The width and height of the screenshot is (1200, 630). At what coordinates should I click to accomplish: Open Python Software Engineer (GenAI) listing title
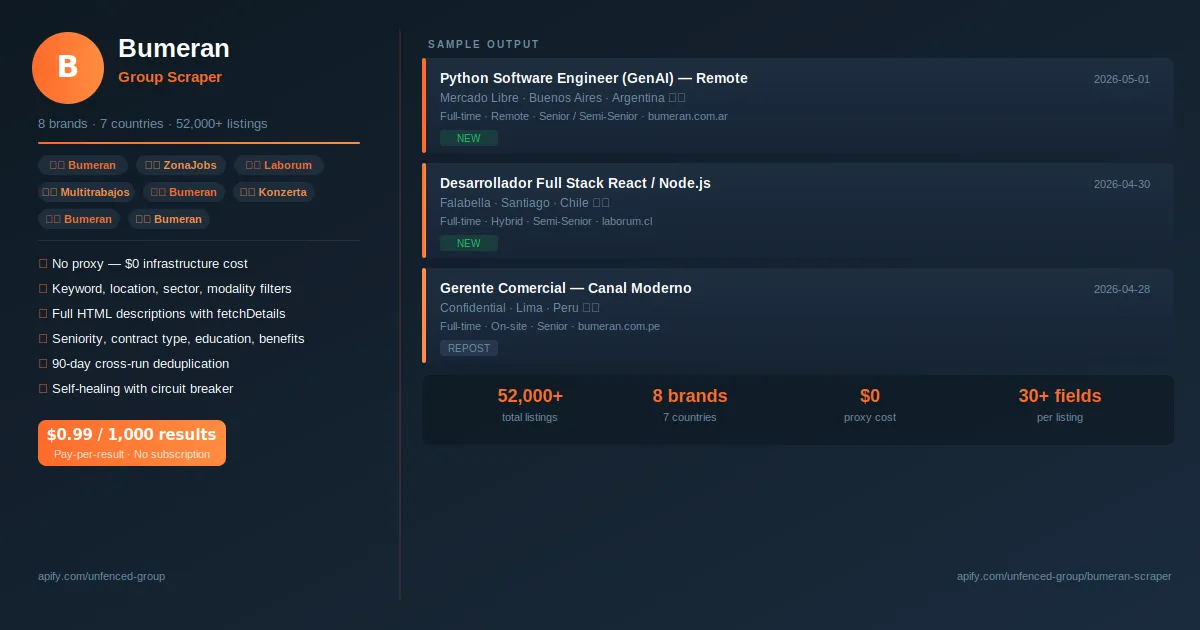point(594,78)
